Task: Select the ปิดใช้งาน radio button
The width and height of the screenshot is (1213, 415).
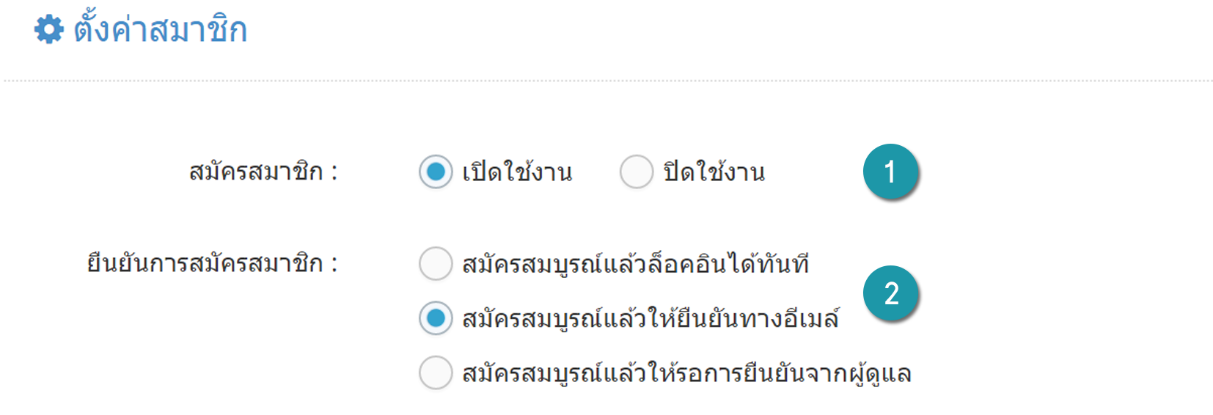Action: click(636, 173)
